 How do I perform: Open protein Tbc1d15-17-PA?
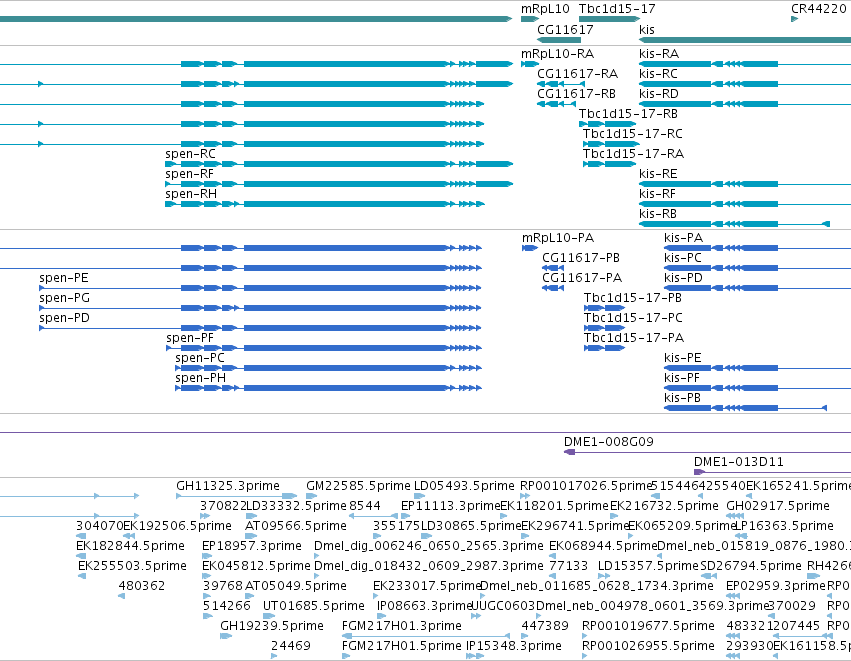pos(634,339)
